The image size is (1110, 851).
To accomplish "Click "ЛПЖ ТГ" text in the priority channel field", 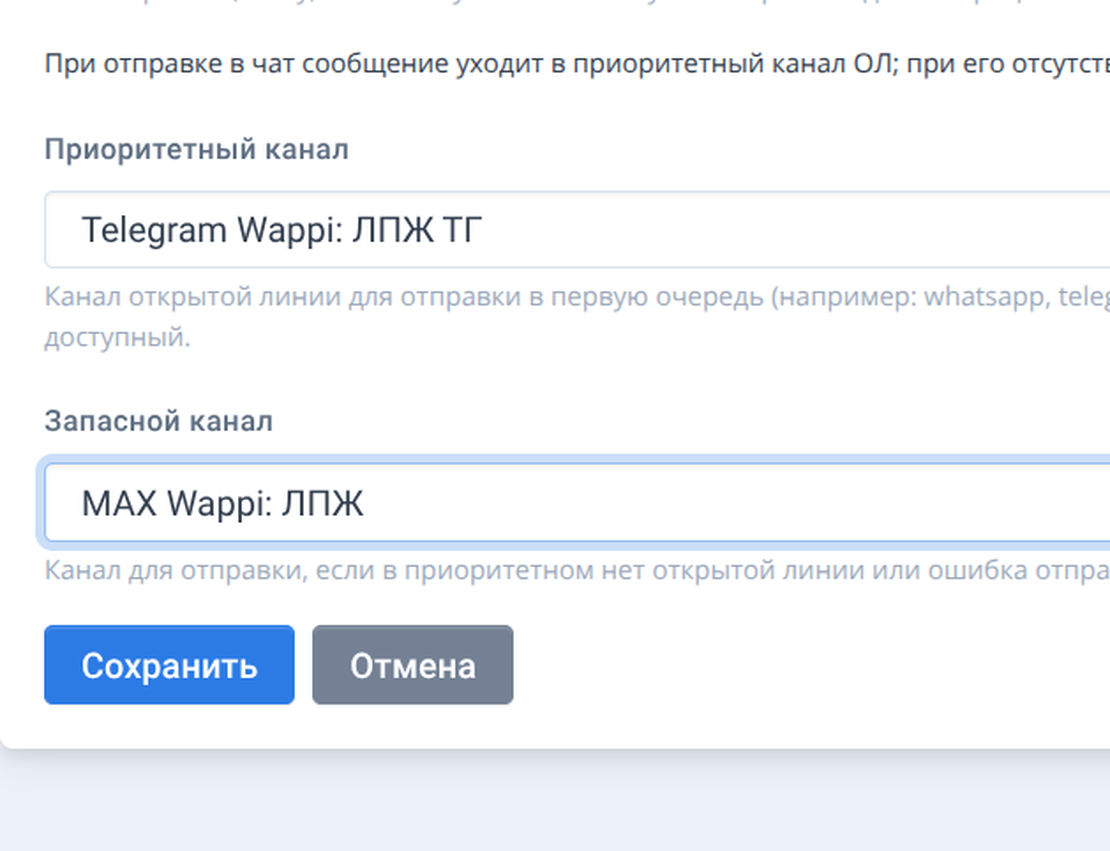I will [417, 230].
